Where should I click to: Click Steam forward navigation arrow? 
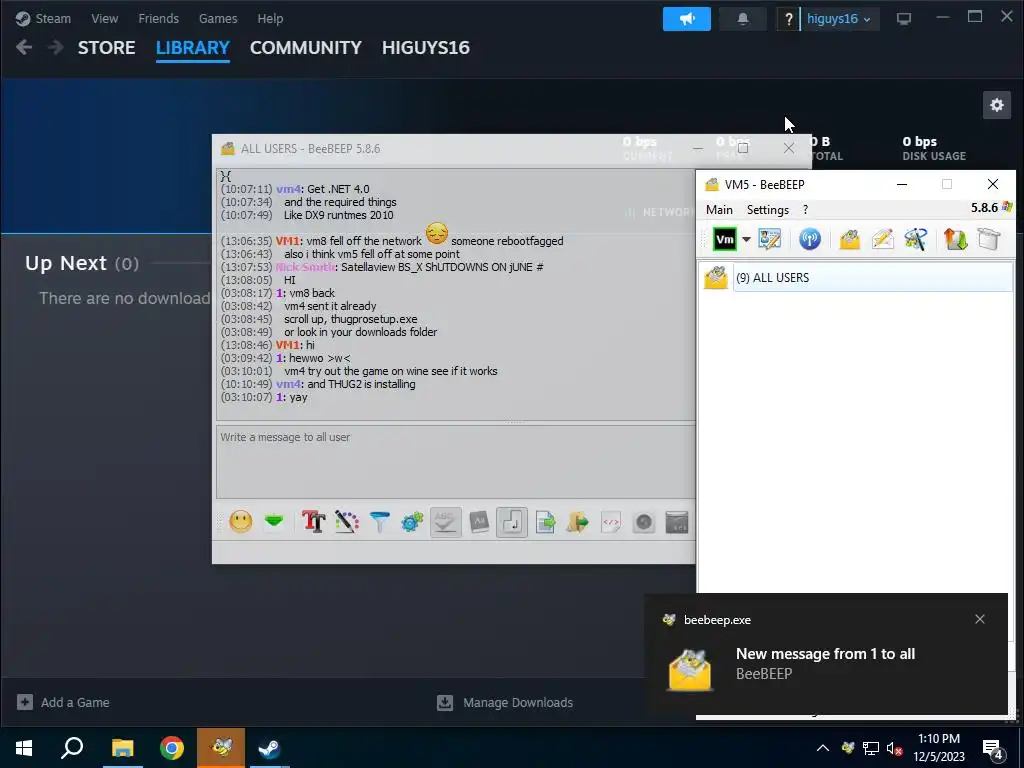pyautogui.click(x=56, y=47)
